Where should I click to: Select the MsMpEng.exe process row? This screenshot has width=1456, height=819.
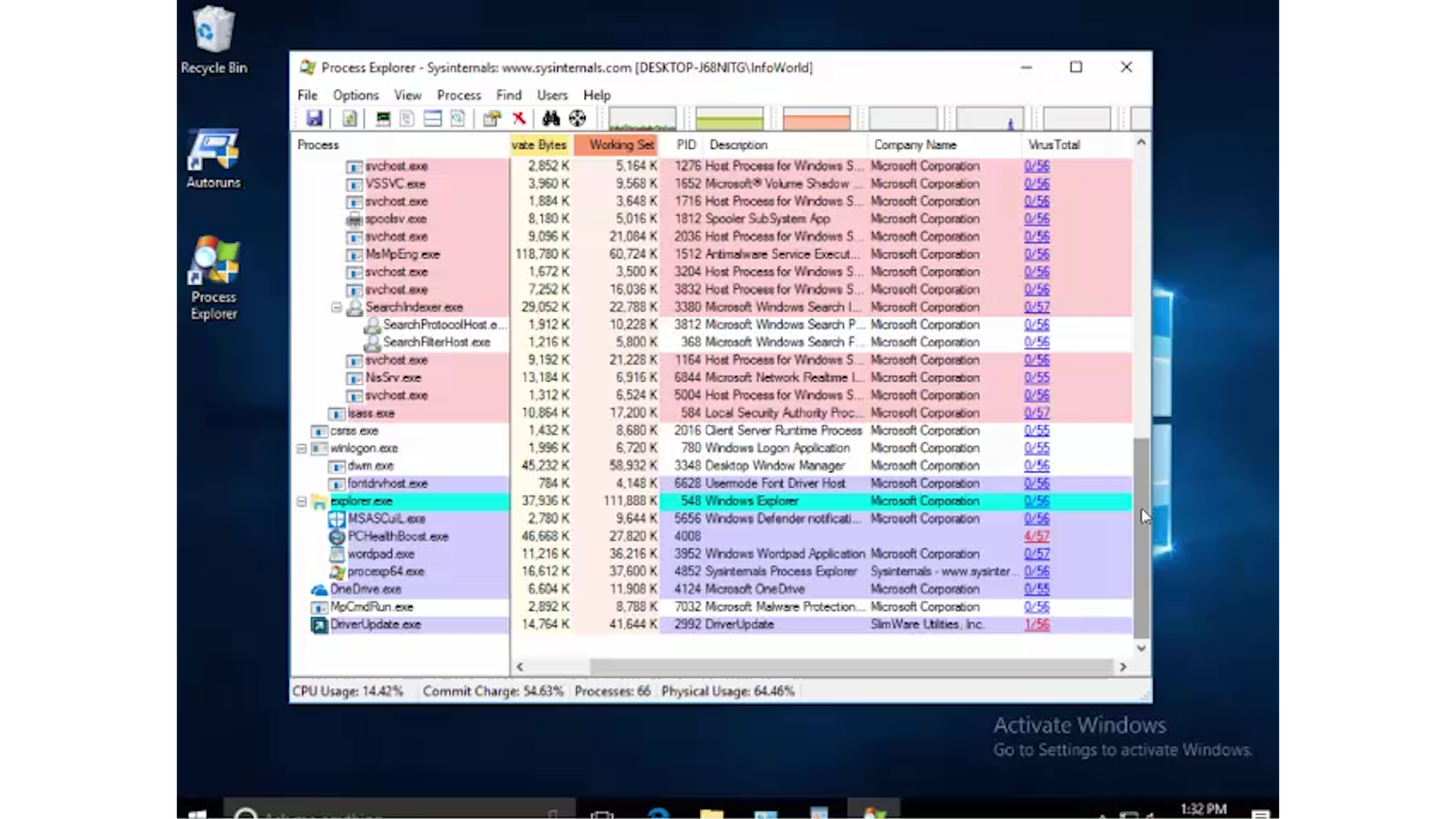coord(711,255)
